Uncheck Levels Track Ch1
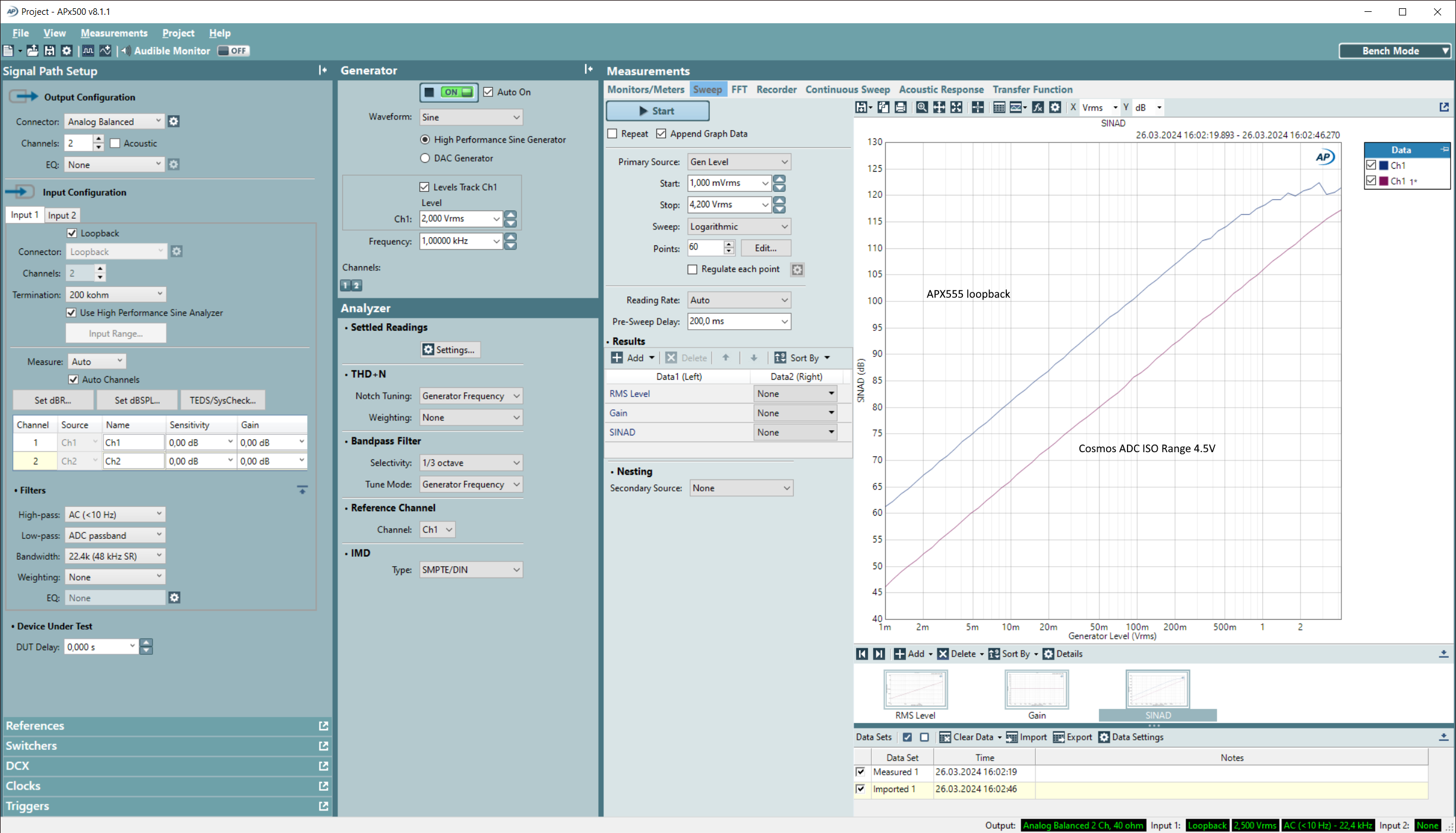This screenshot has height=833, width=1456. coord(424,187)
